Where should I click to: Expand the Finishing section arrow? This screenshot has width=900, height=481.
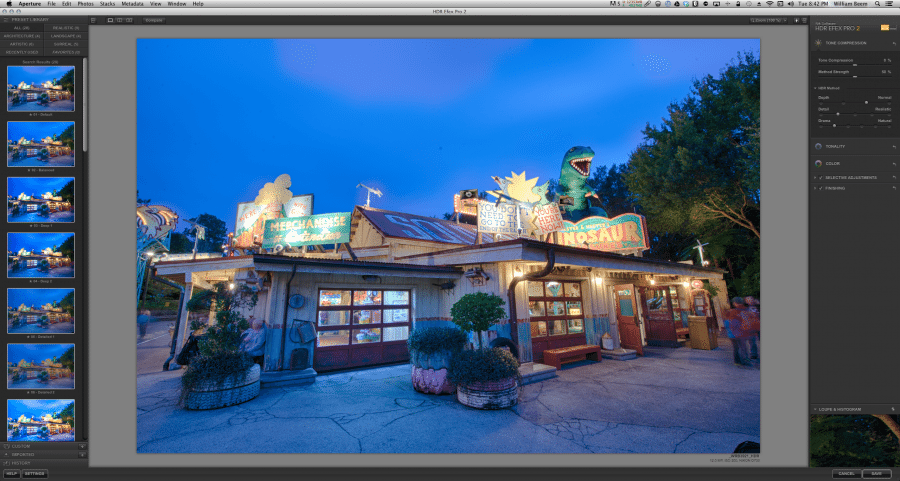(815, 188)
